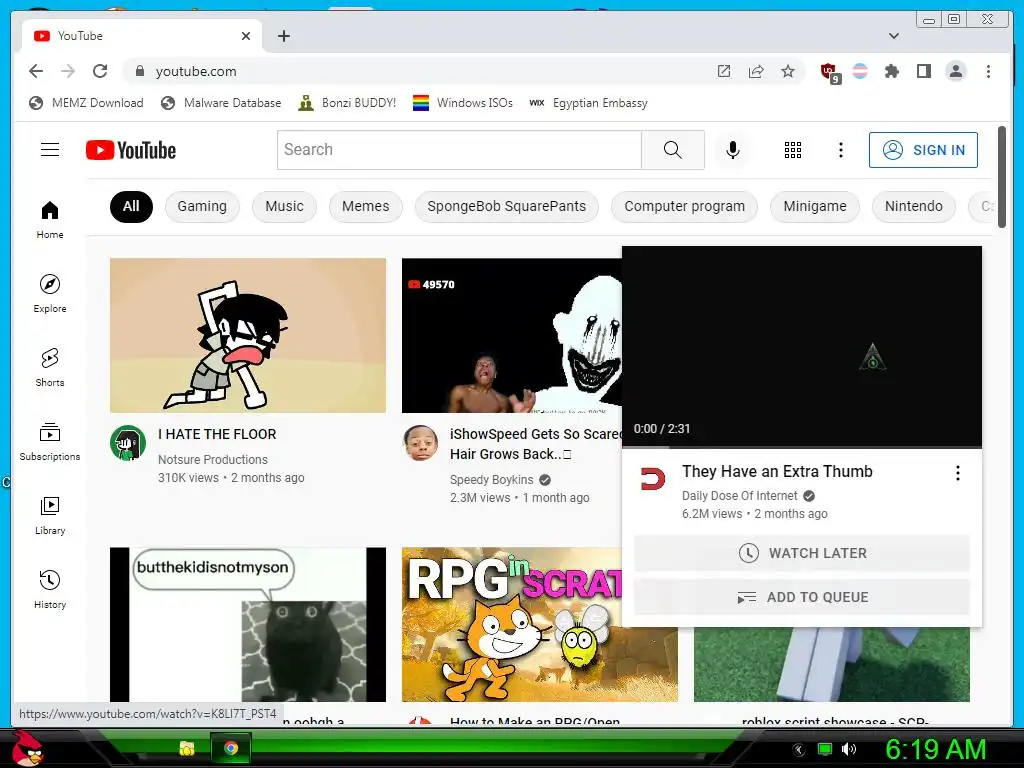Image resolution: width=1024 pixels, height=768 pixels.
Task: Open the Bonzi BUDDY! bookmark
Action: coord(347,103)
